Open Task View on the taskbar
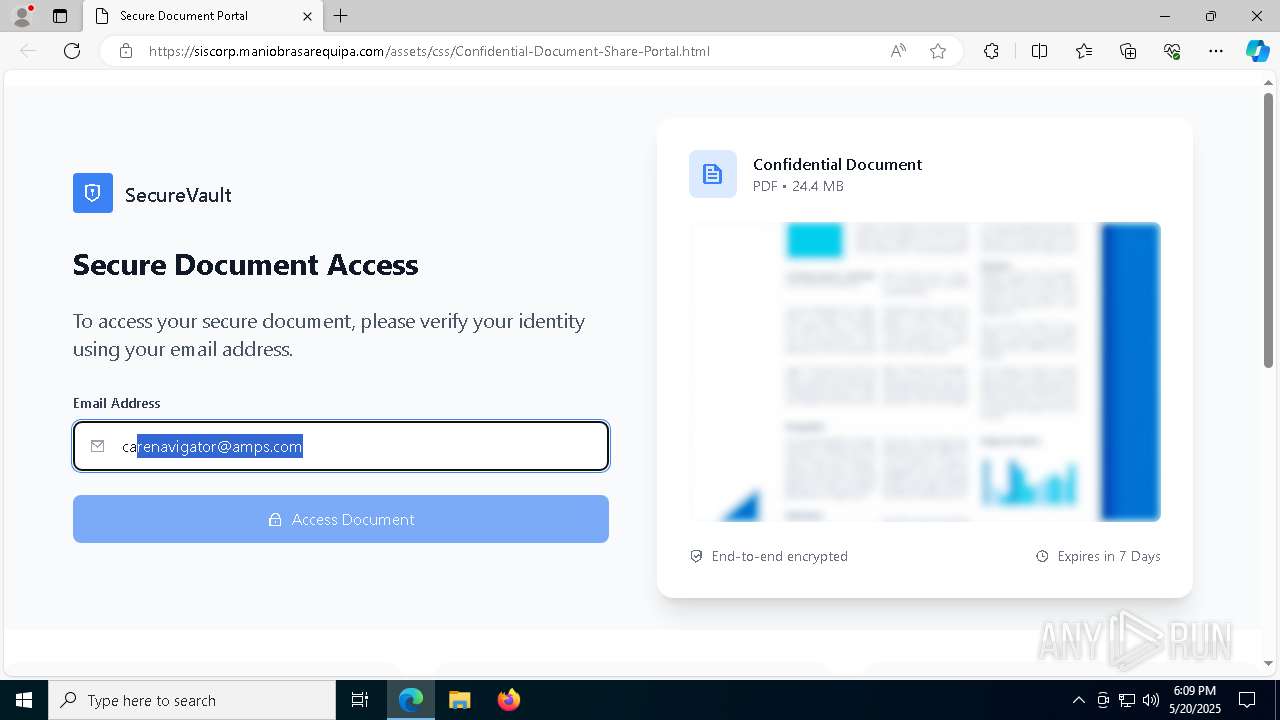 pyautogui.click(x=360, y=700)
